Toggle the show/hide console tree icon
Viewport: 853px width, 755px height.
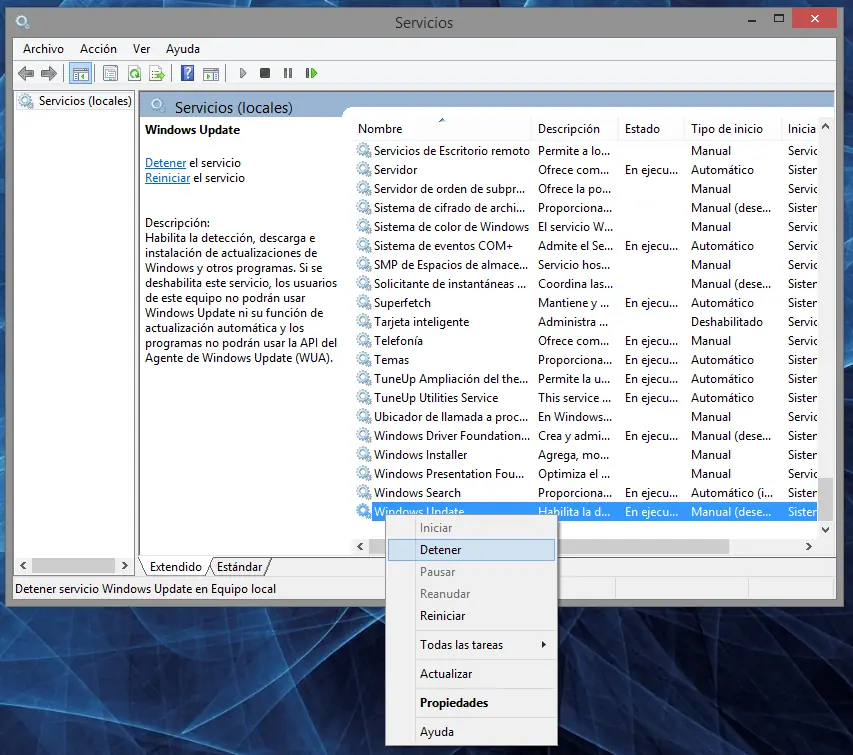click(81, 73)
